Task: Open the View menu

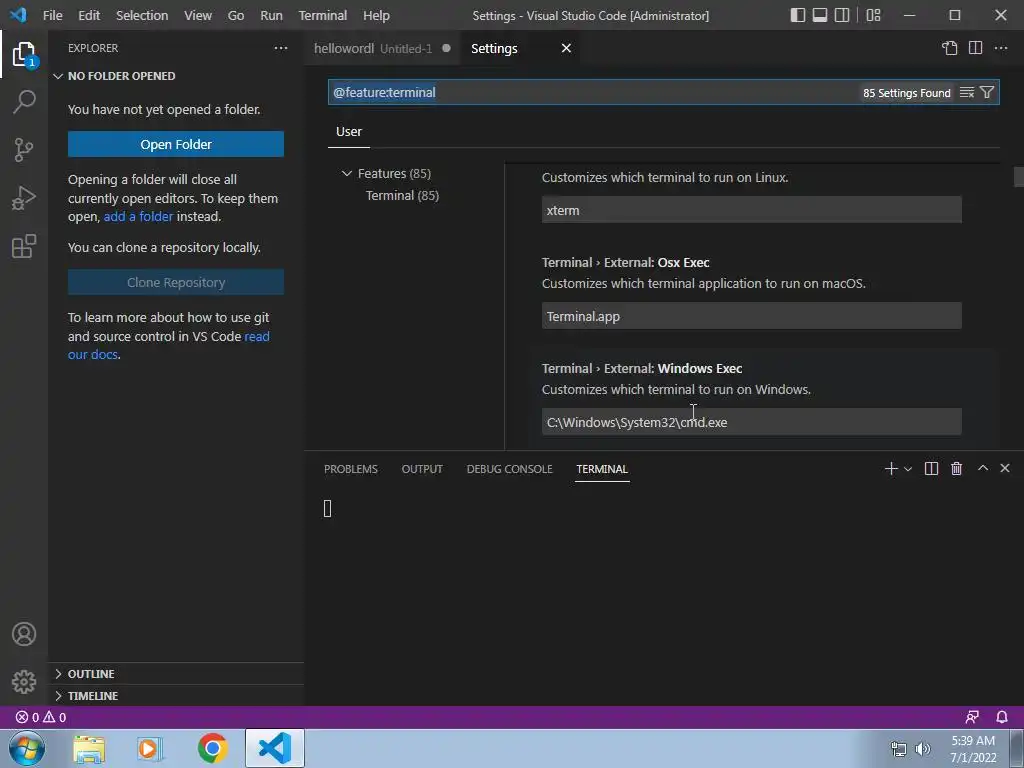Action: 198,15
